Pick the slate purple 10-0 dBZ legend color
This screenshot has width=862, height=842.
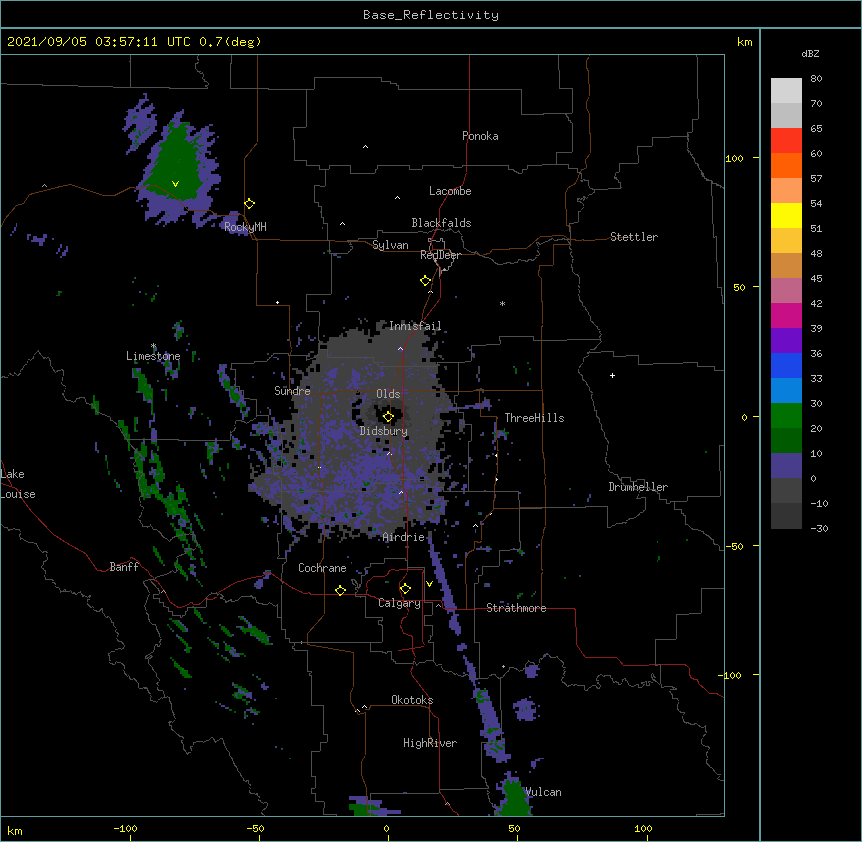[x=786, y=466]
